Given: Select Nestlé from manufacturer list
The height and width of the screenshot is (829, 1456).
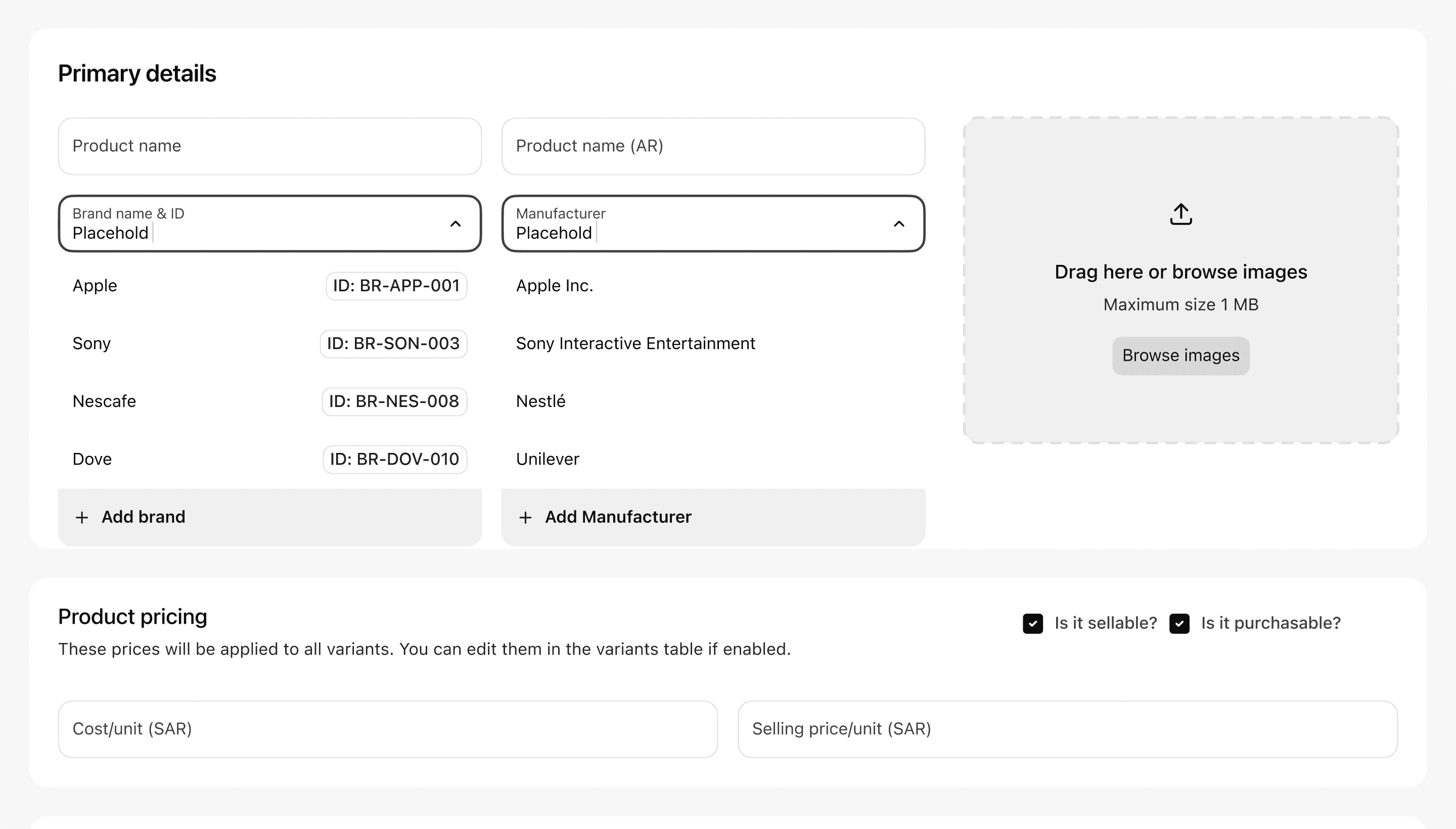Looking at the screenshot, I should point(540,401).
